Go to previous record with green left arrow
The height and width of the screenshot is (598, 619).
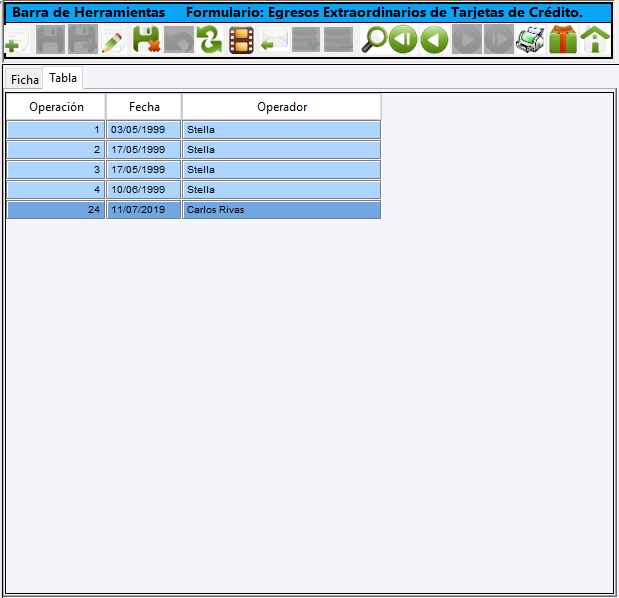[x=434, y=39]
